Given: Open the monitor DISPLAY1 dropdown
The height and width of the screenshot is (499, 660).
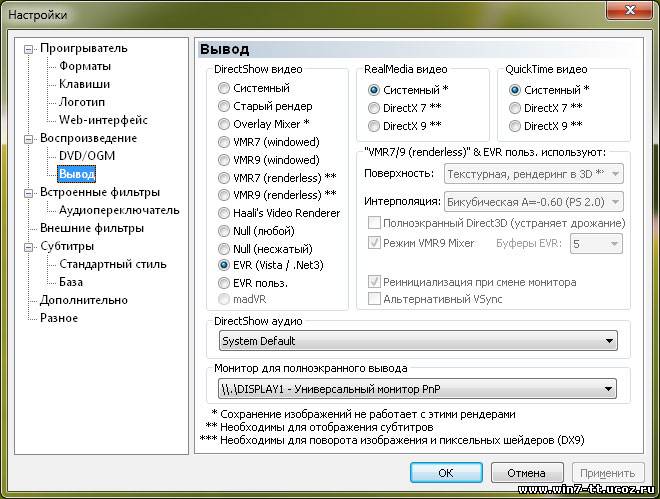Looking at the screenshot, I should click(418, 389).
